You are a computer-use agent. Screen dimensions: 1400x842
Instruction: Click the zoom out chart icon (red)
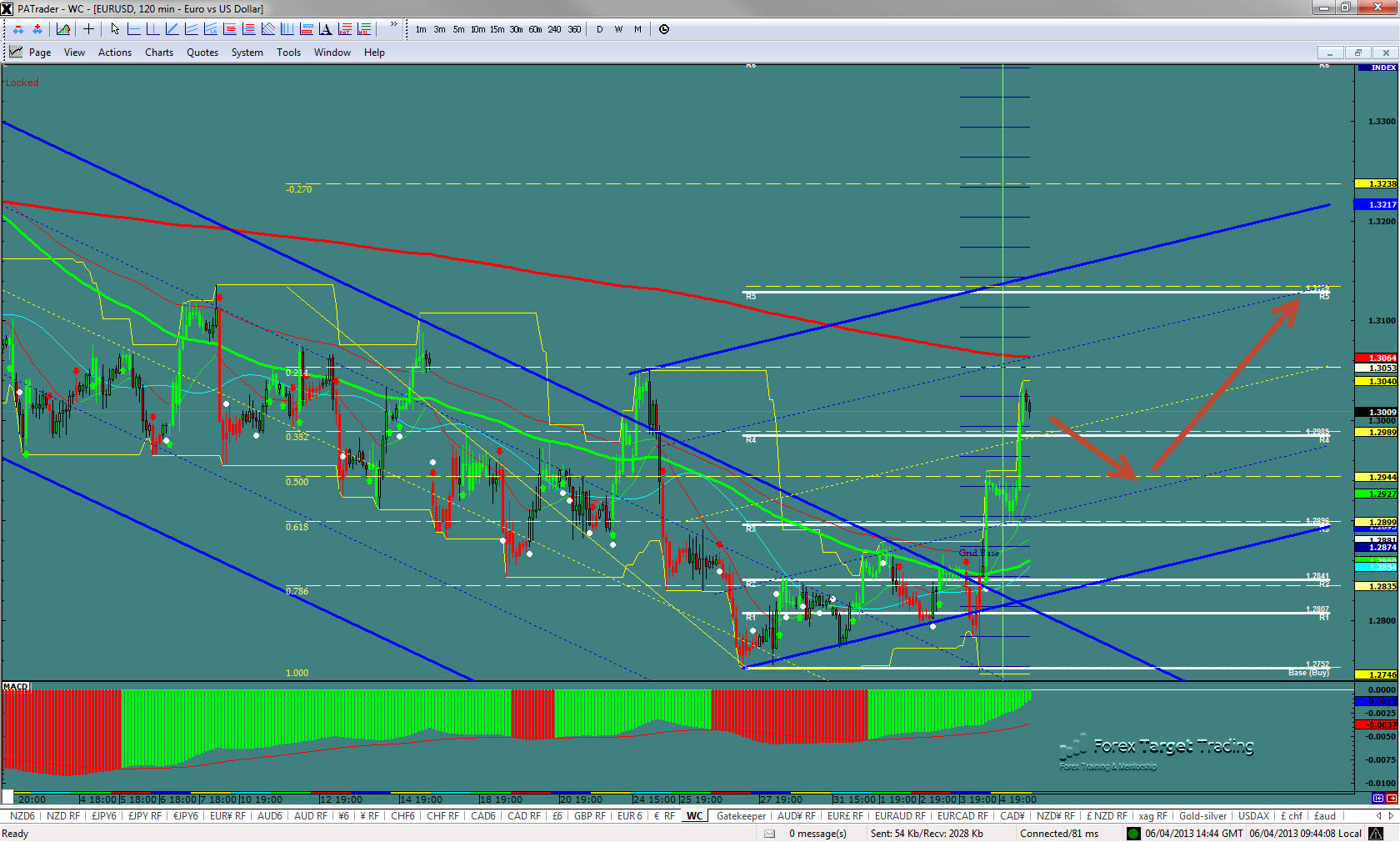click(x=18, y=29)
